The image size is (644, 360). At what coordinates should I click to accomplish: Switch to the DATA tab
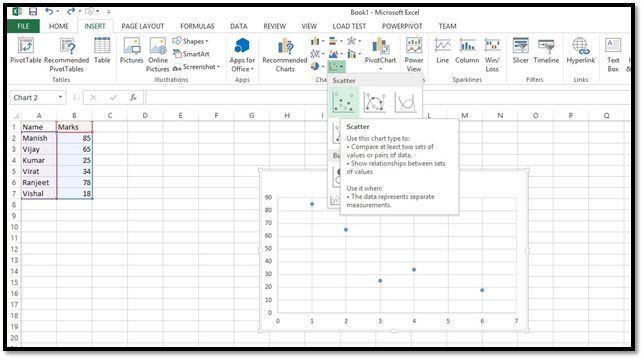pos(239,26)
